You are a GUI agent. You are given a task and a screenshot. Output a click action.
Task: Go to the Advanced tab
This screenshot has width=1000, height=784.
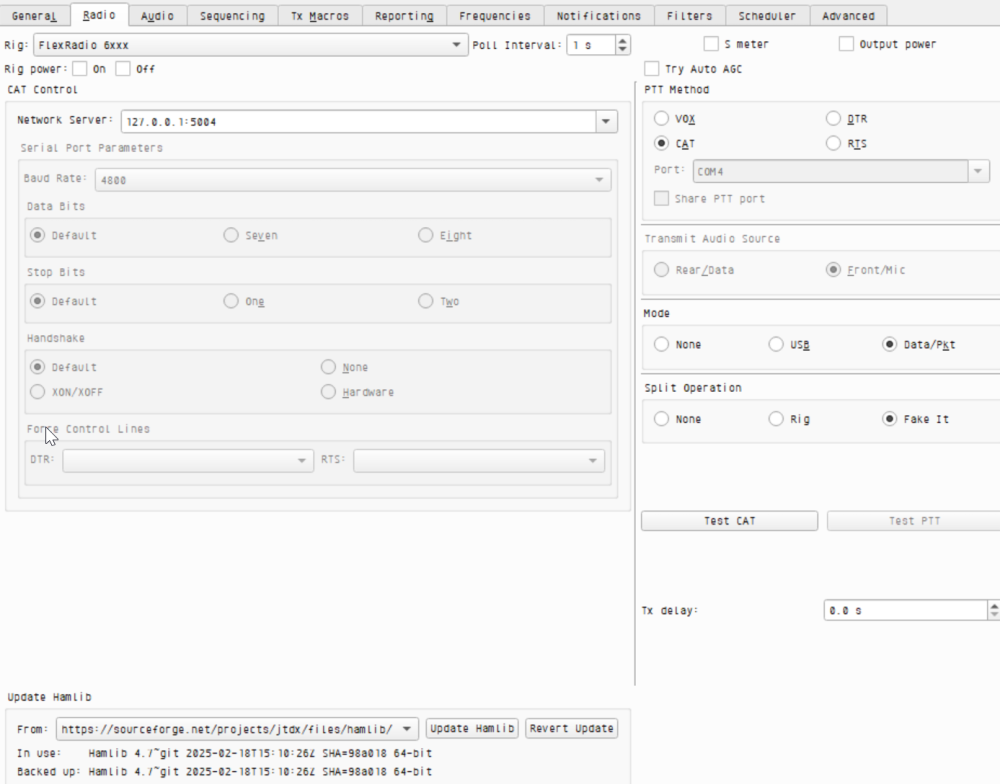tap(848, 16)
